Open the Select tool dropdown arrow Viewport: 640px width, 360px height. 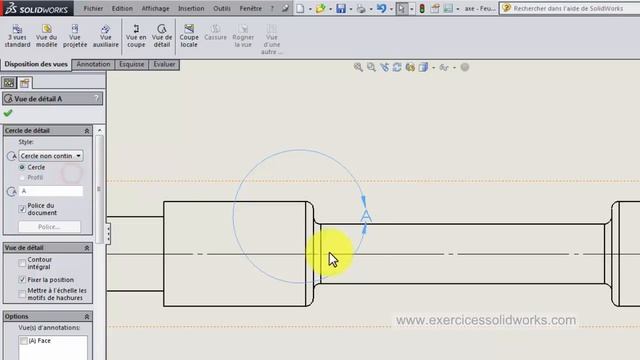(x=411, y=9)
